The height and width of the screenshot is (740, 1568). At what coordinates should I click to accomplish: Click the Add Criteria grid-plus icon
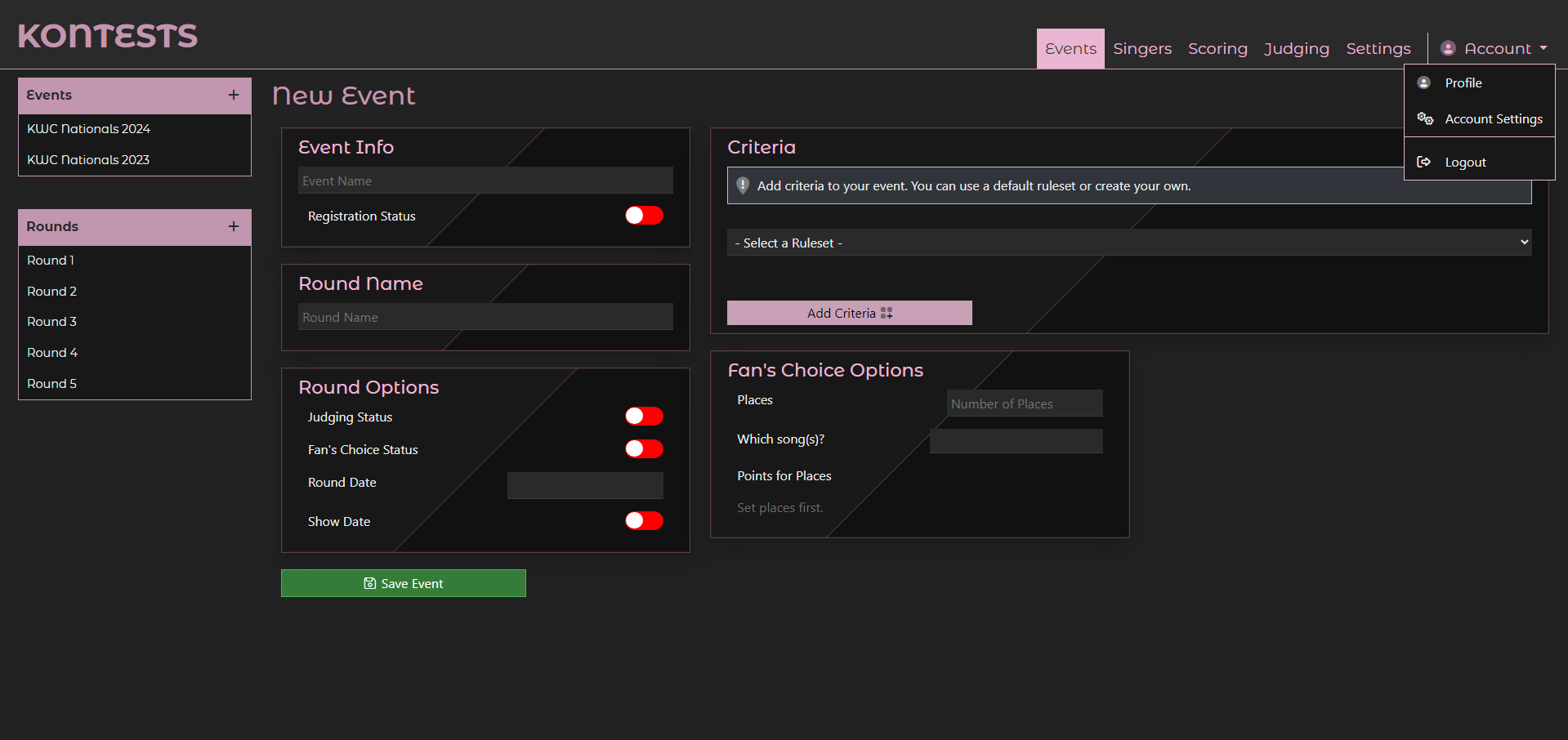pos(887,313)
